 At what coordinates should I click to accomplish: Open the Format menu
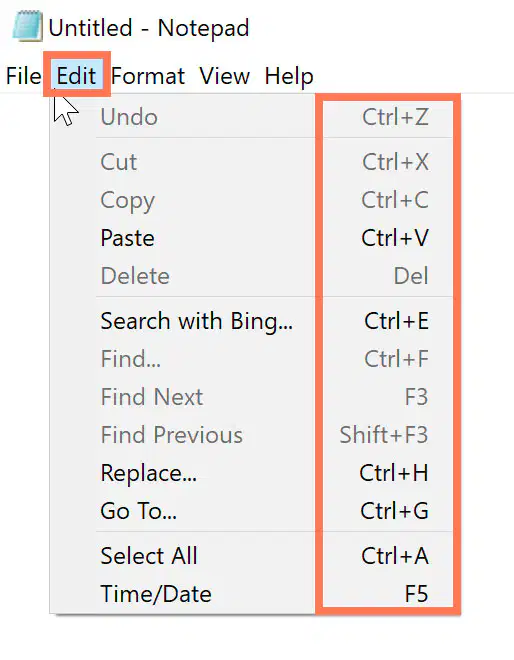[148, 76]
